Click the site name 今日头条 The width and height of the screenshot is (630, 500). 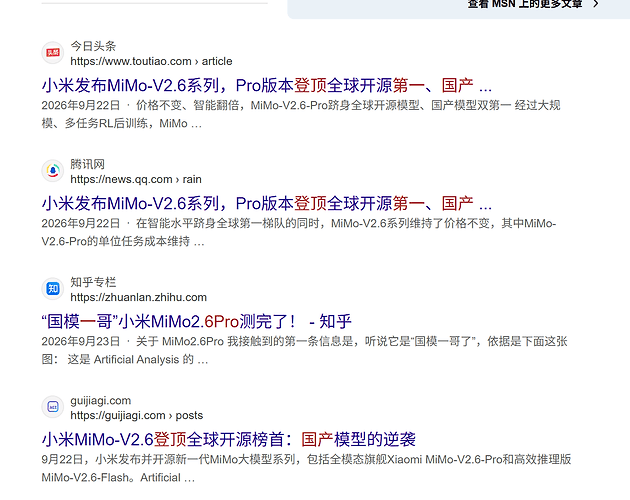(93, 46)
